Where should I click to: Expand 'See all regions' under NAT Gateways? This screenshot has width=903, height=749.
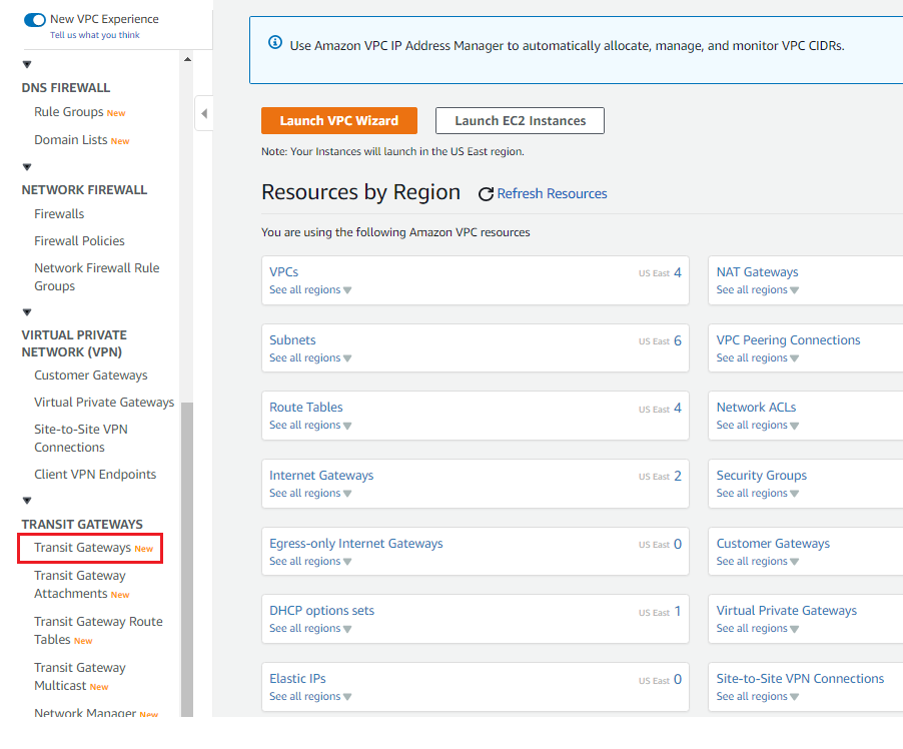tap(757, 290)
